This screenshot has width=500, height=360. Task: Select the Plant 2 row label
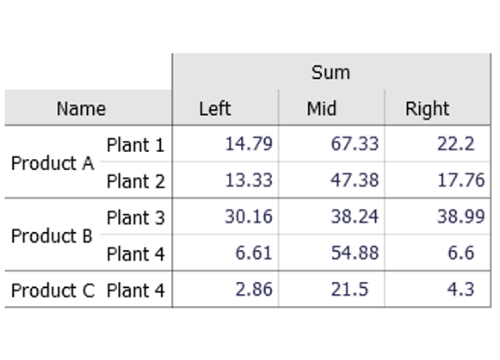(x=136, y=181)
